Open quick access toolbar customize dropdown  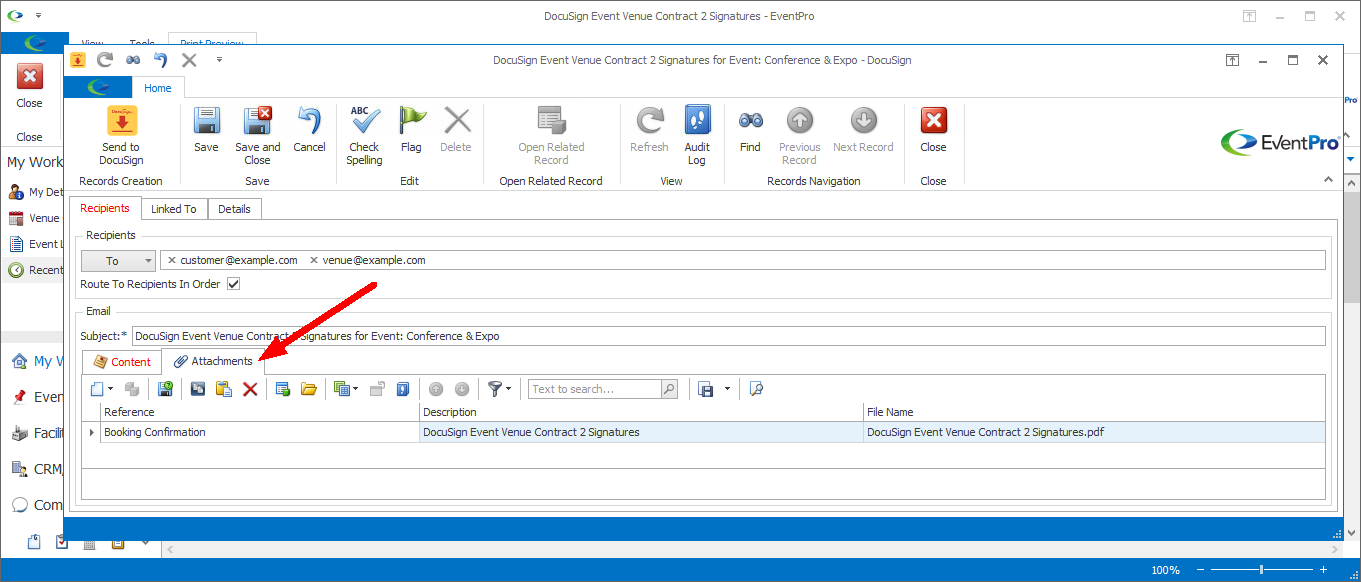tap(219, 60)
